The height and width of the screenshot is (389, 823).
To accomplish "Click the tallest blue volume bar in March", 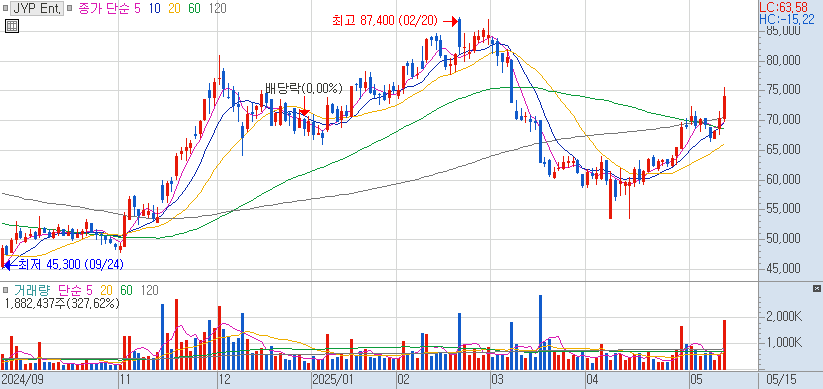I will click(540, 332).
